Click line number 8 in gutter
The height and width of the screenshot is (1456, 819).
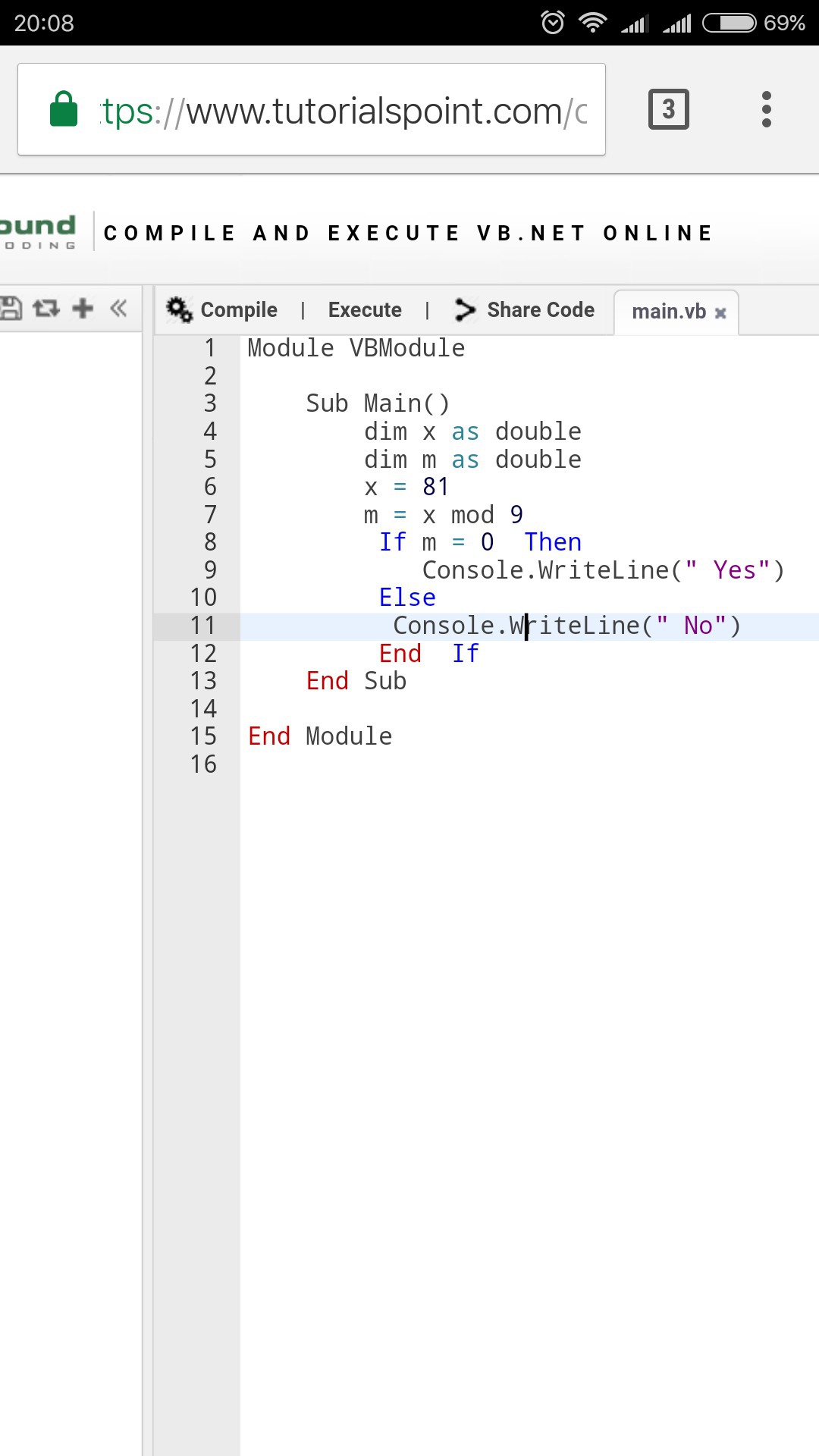click(210, 542)
